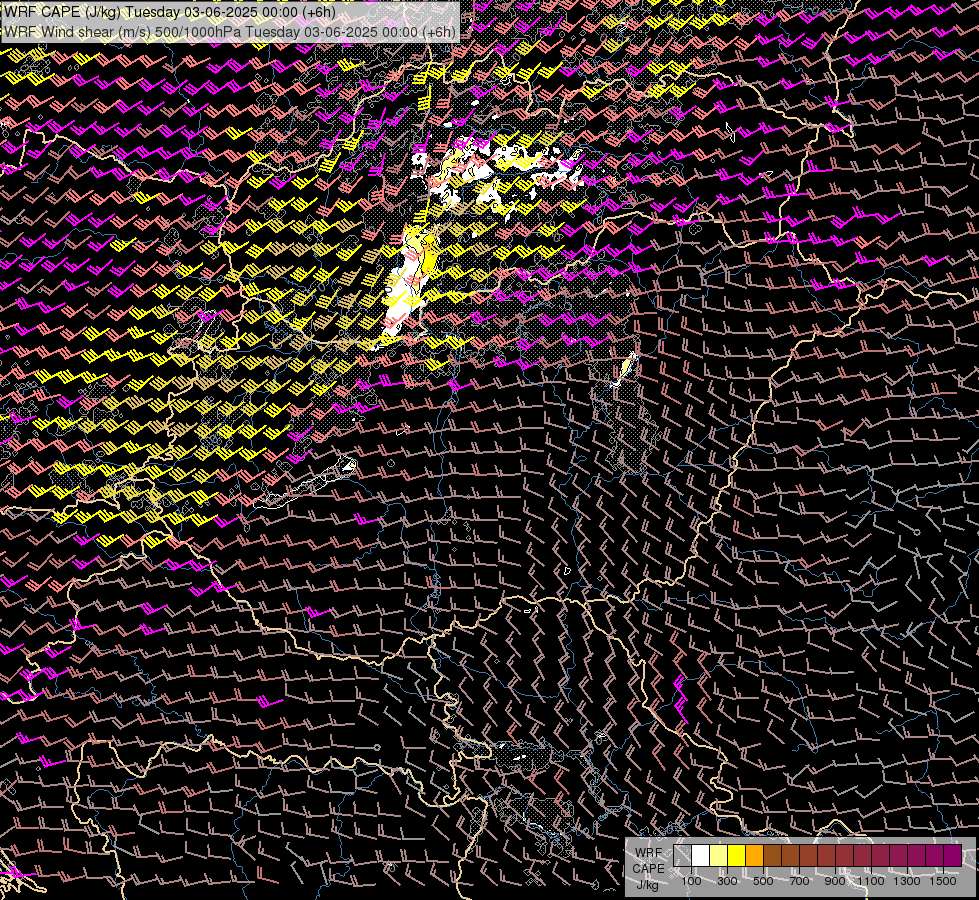
Task: Click the J/kg unit label in legend
Action: [x=647, y=885]
